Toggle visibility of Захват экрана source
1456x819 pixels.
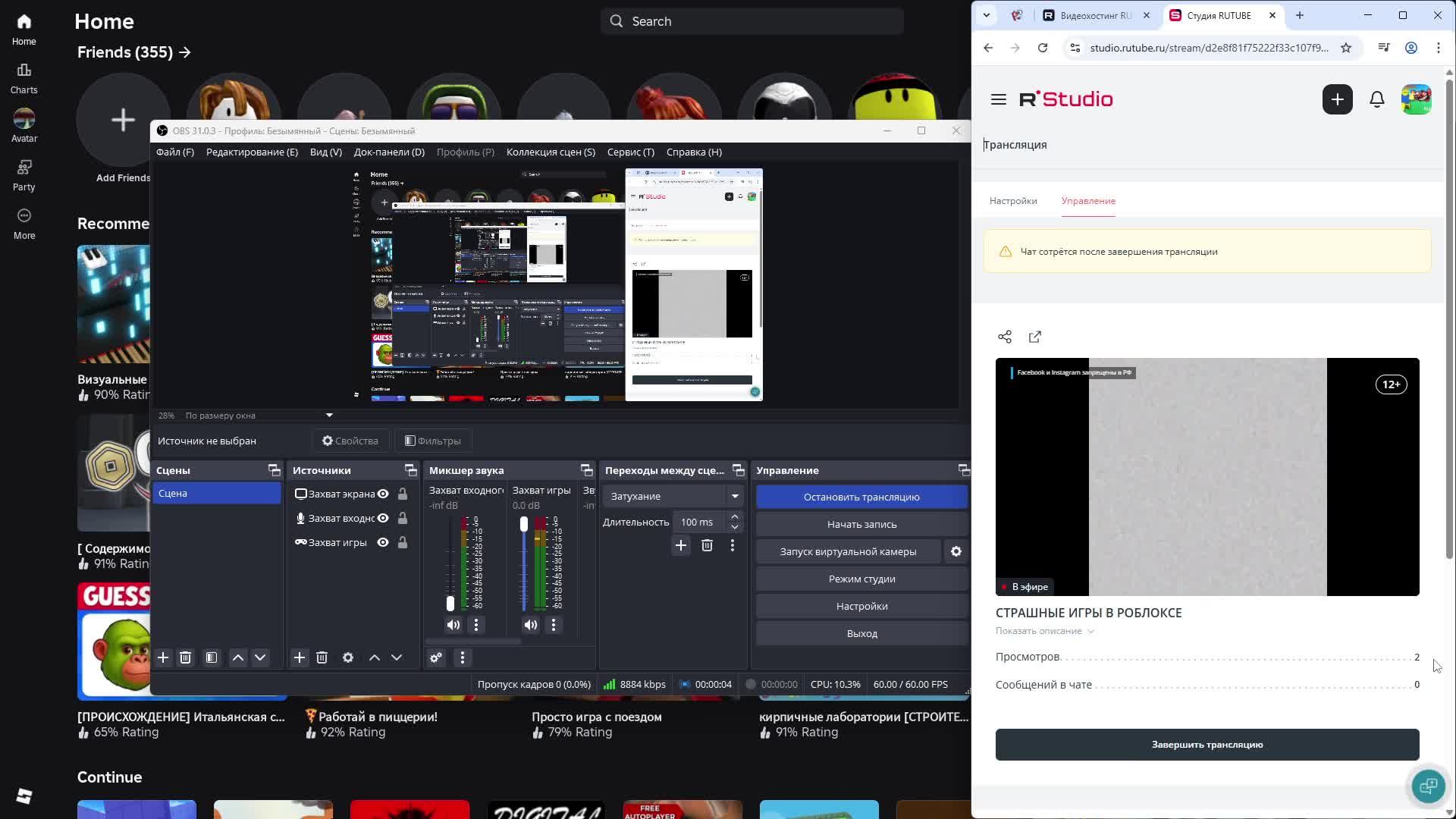click(383, 494)
